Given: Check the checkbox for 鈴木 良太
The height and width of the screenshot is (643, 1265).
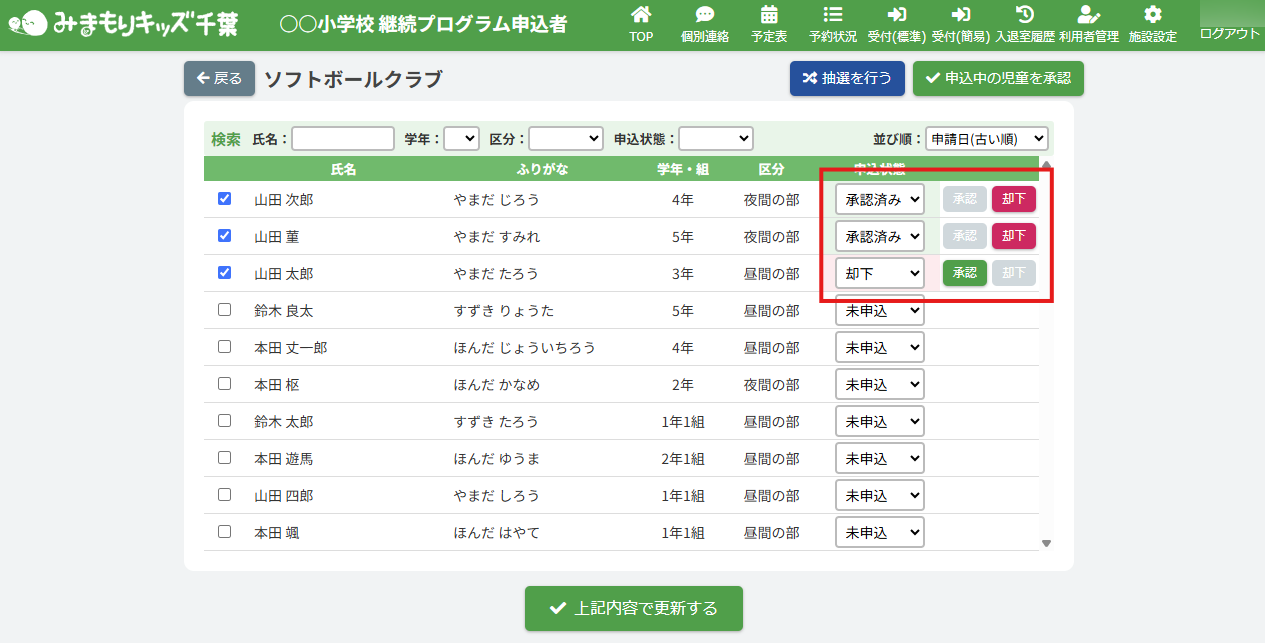Looking at the screenshot, I should [x=224, y=310].
